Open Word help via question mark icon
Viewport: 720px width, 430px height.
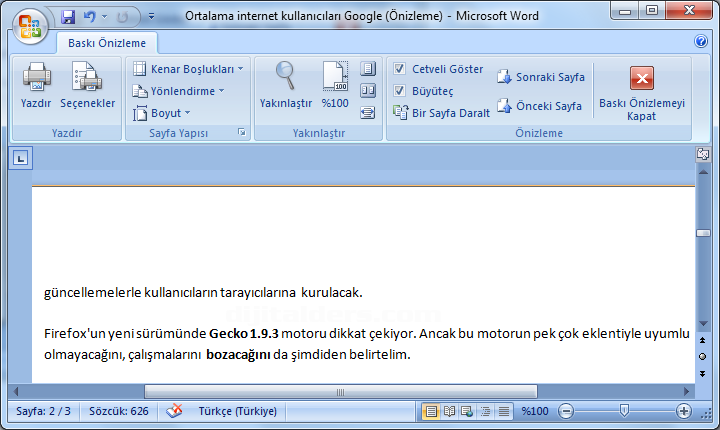701,41
